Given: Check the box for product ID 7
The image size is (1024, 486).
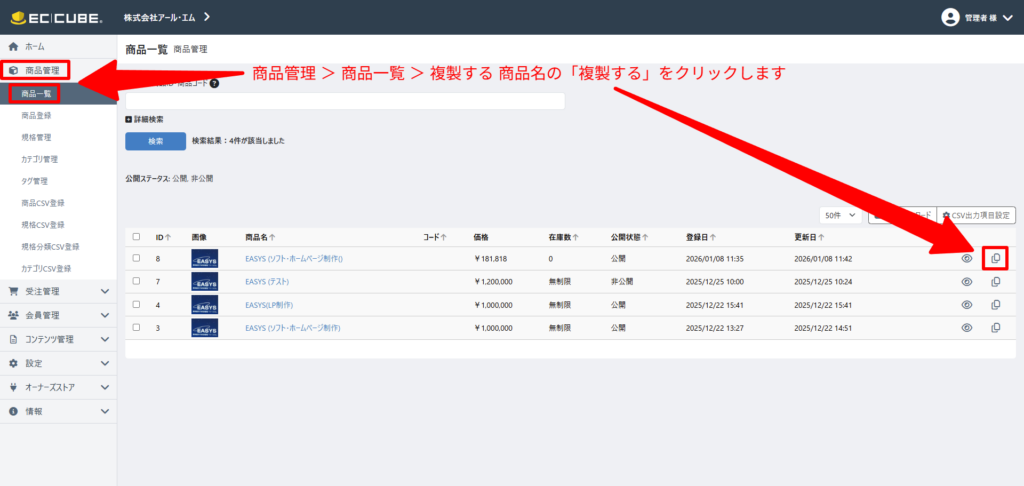Looking at the screenshot, I should [136, 282].
